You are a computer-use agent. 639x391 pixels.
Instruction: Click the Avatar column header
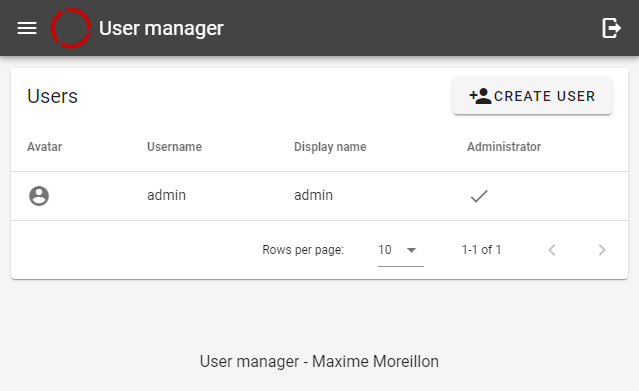pos(44,147)
